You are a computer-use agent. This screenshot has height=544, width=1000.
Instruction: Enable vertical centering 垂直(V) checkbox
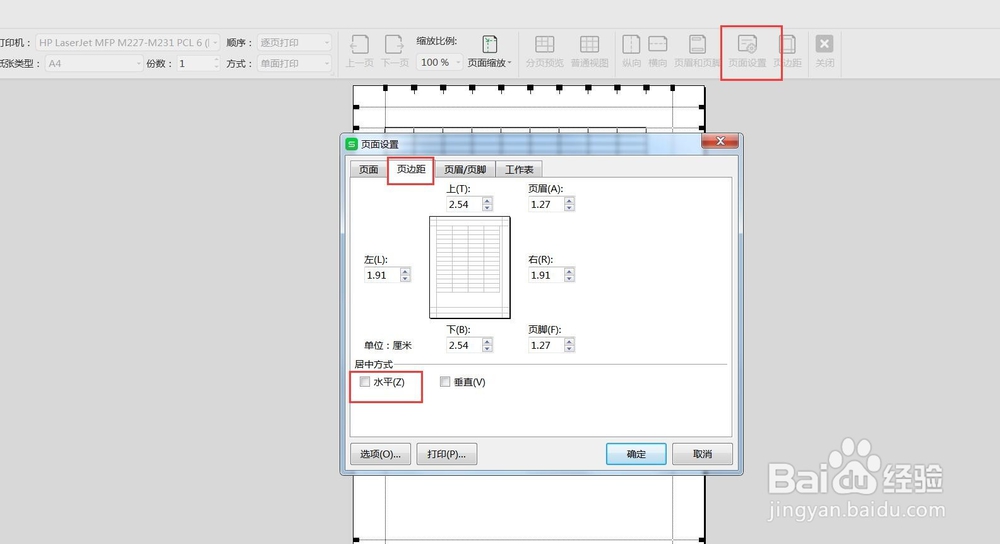(x=445, y=381)
